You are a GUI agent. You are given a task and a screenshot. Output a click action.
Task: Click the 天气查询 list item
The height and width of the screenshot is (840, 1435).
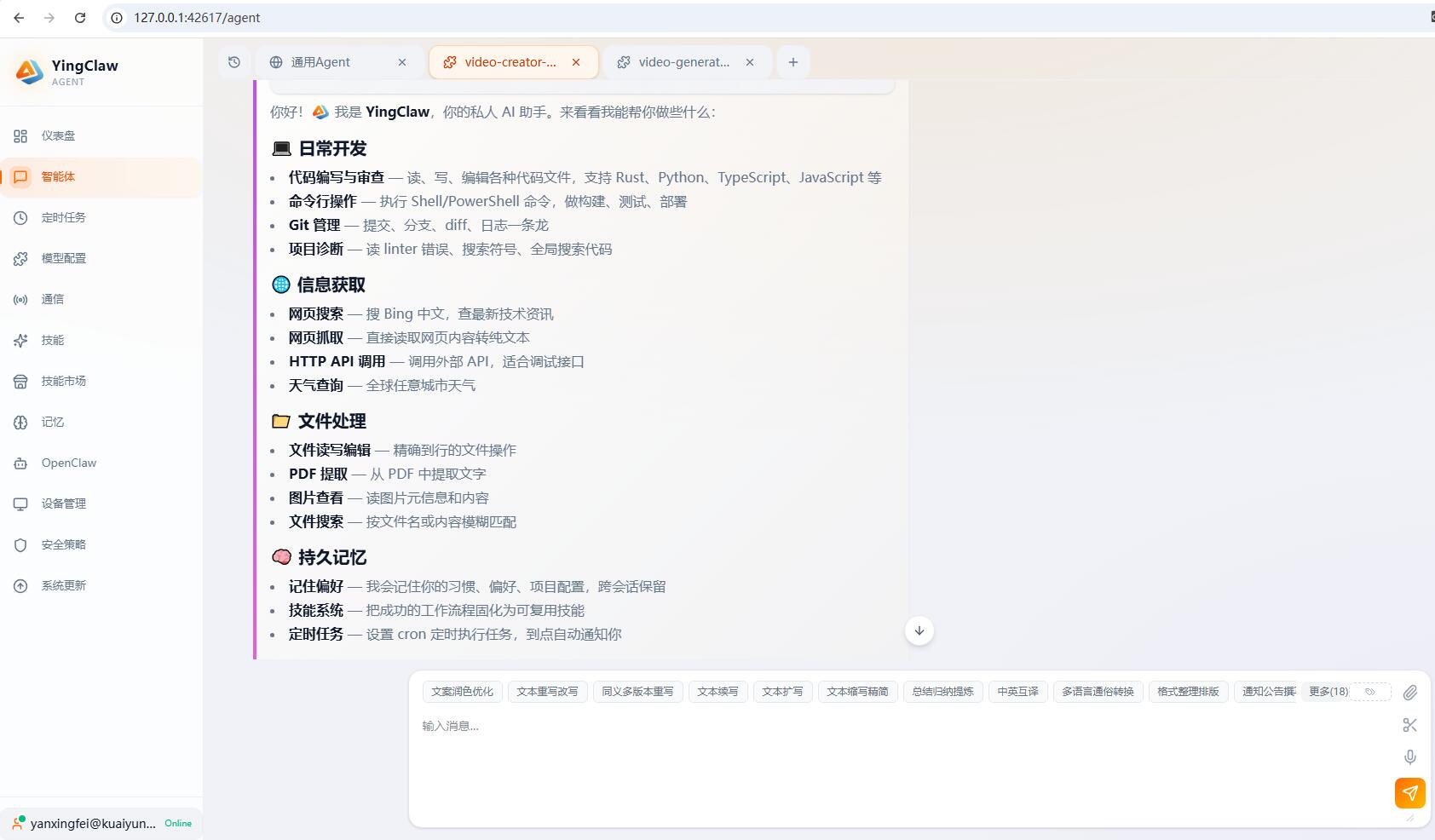coord(382,385)
